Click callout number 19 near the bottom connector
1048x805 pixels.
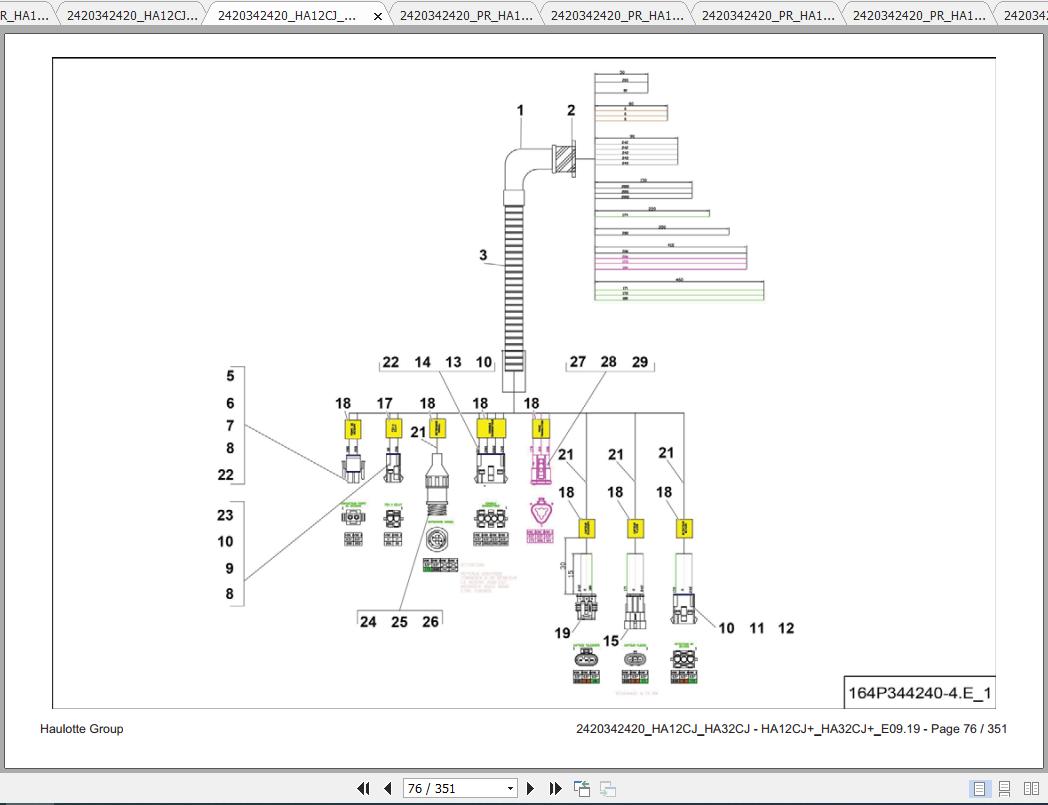pyautogui.click(x=562, y=632)
